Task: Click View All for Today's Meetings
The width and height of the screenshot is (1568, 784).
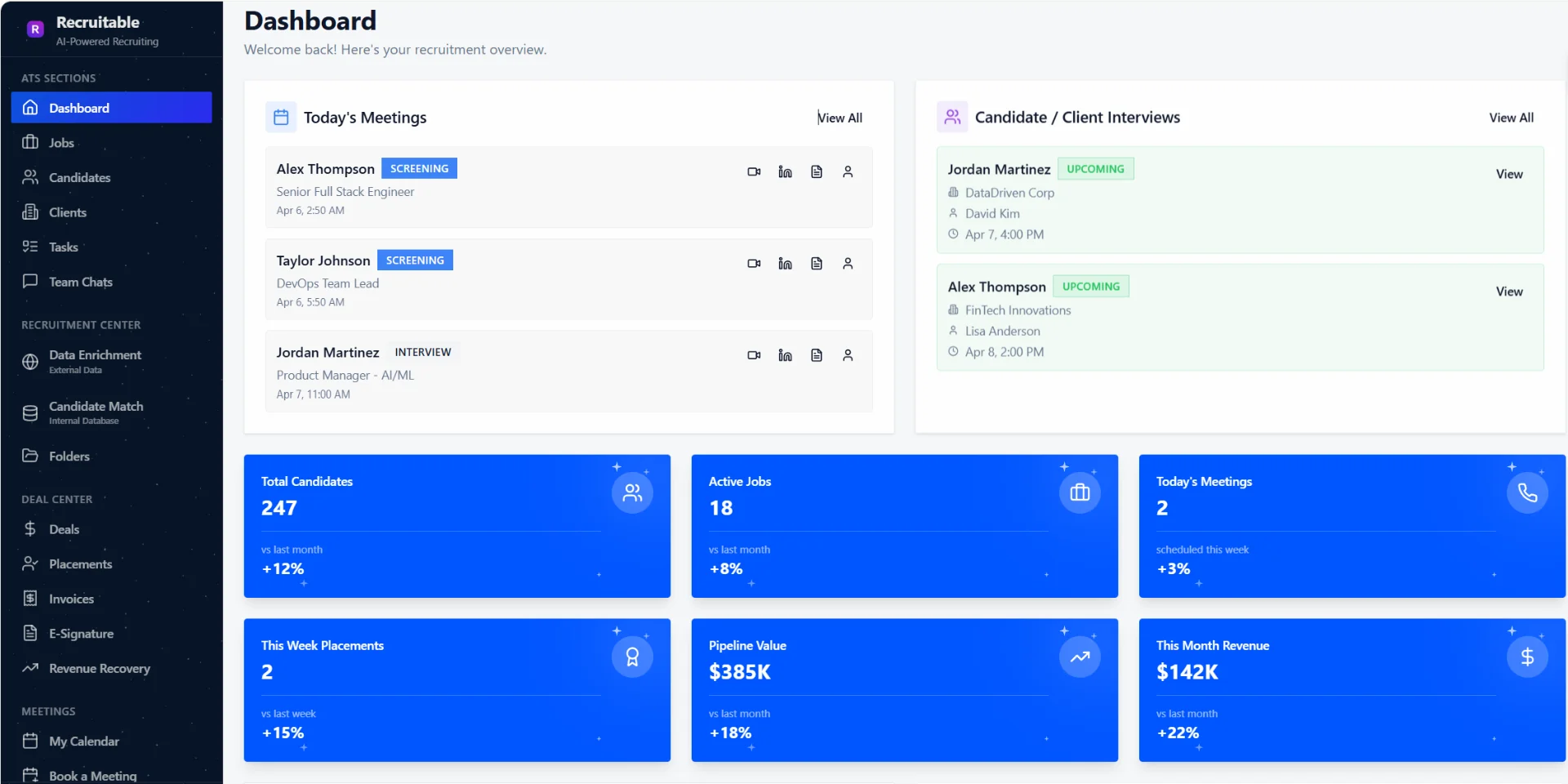Action: pyautogui.click(x=840, y=118)
